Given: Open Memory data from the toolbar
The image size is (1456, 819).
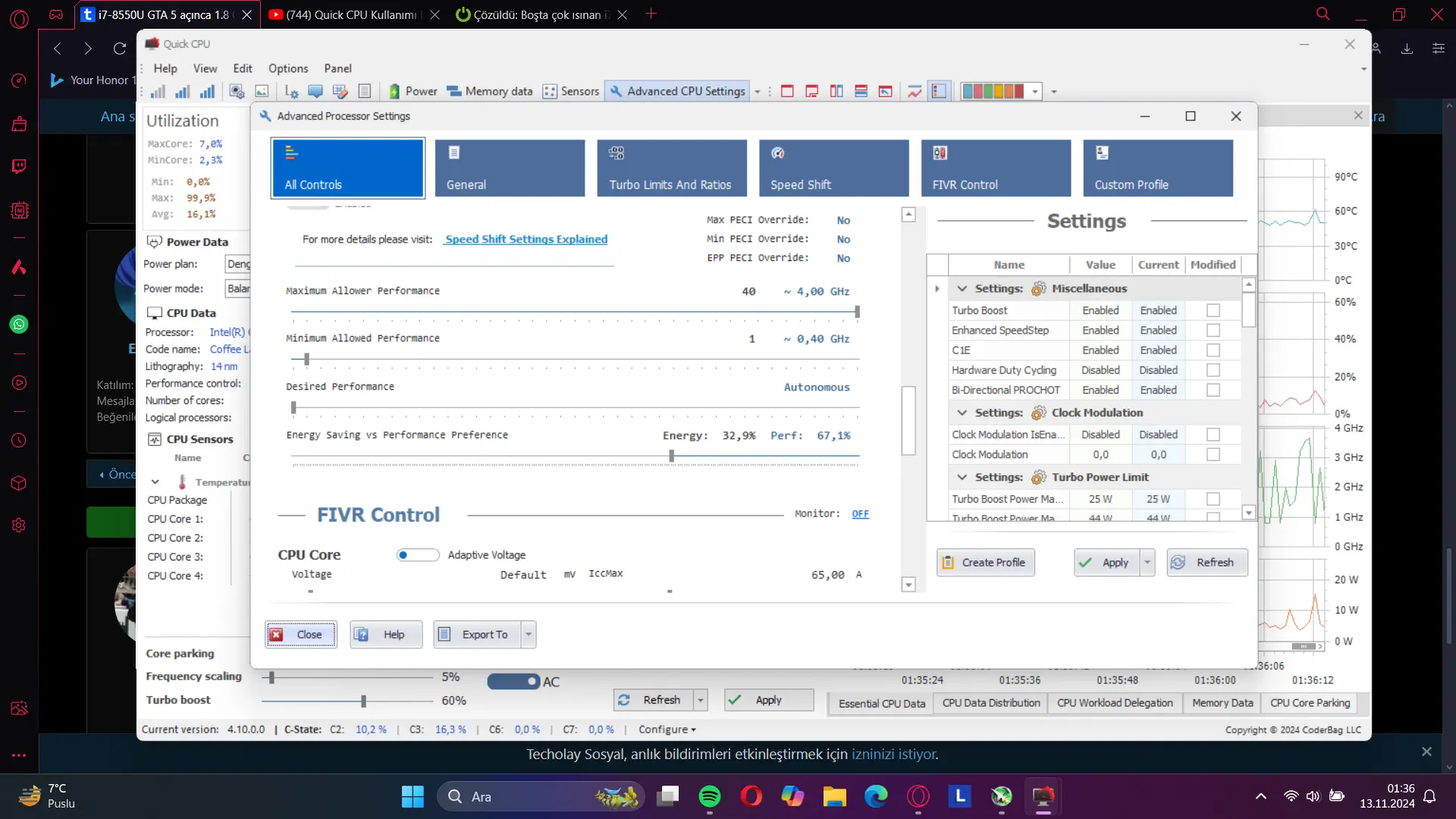Looking at the screenshot, I should click(x=490, y=92).
